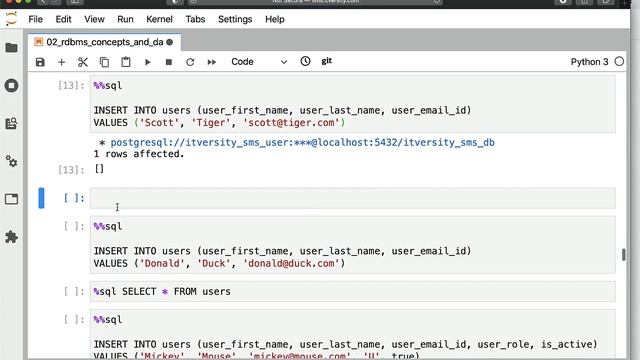Open the Tabs menu

pos(195,19)
